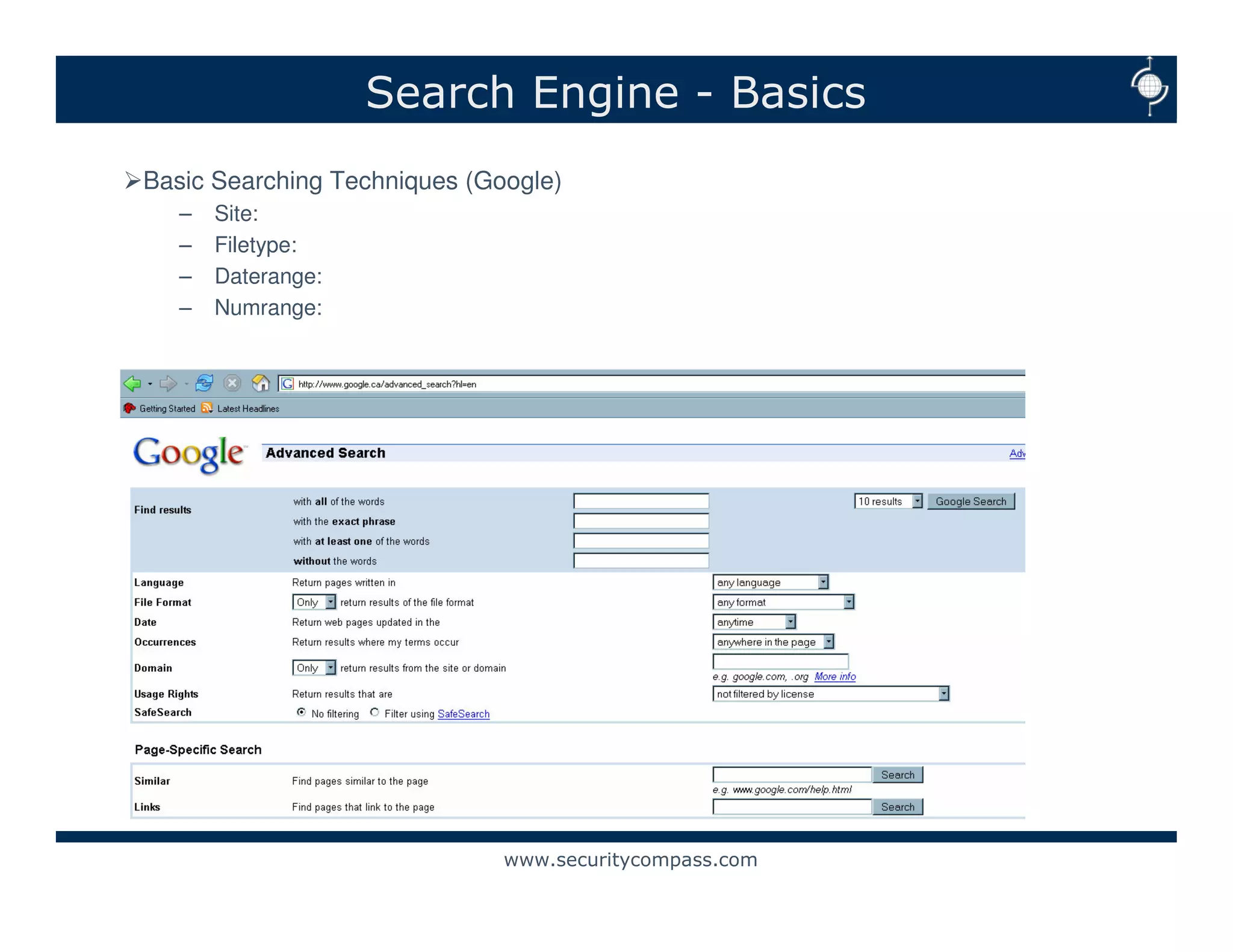Image resolution: width=1233 pixels, height=952 pixels.
Task: Open the Back history dropdown arrow
Action: coord(150,384)
